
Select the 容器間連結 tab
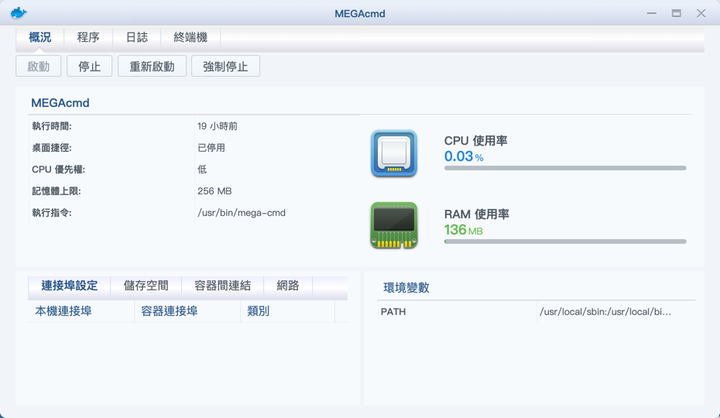tap(223, 286)
